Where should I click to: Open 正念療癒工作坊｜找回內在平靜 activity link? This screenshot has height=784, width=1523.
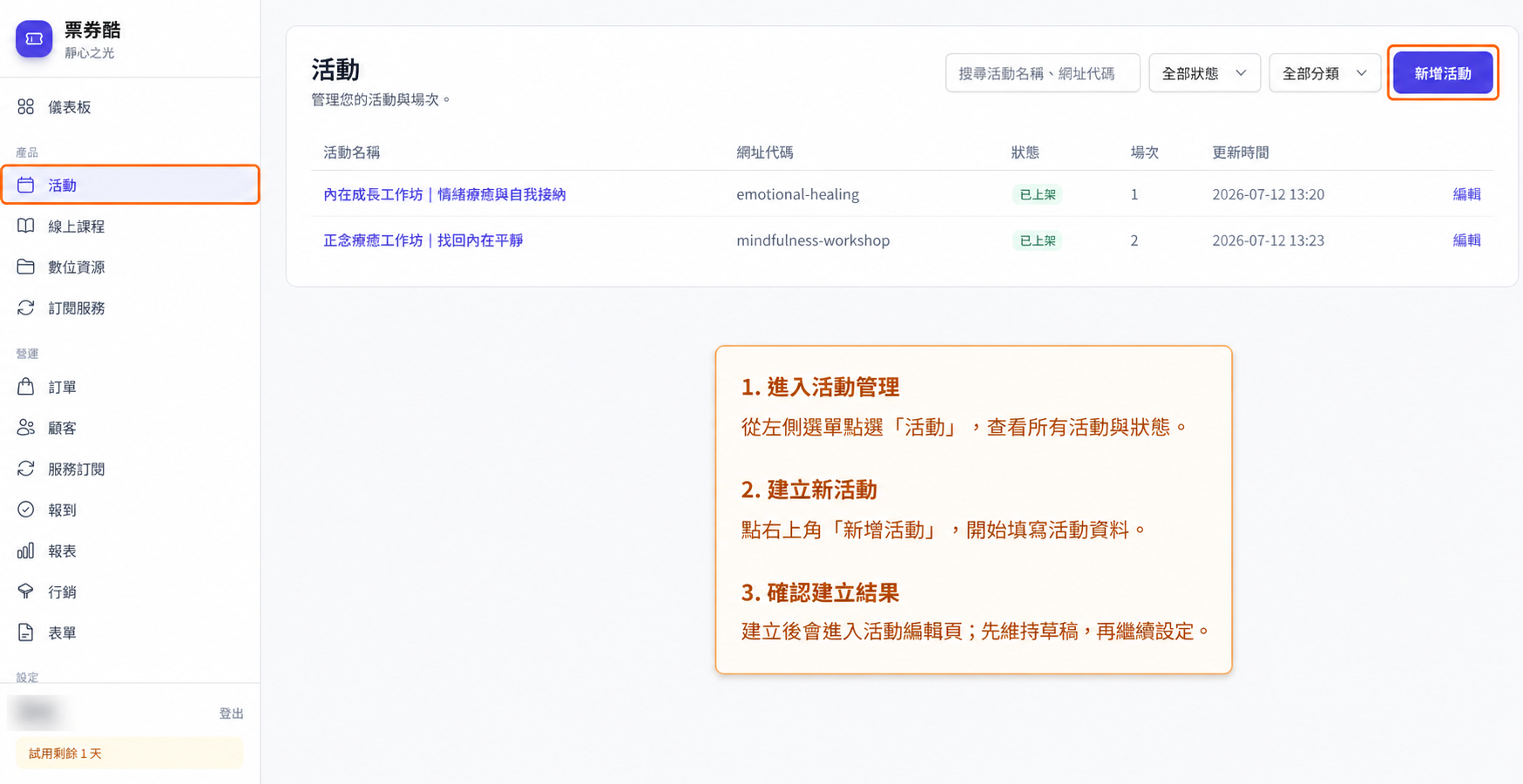(x=423, y=240)
